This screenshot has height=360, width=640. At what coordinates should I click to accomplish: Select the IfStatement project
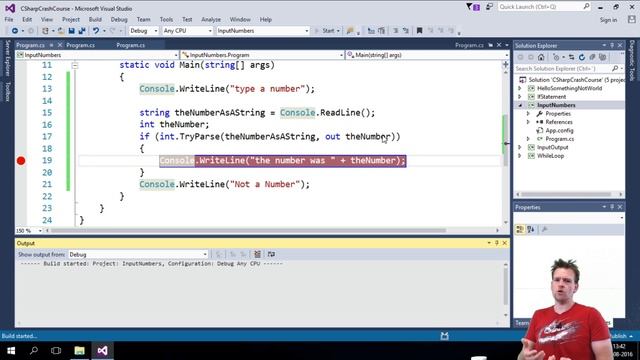coord(551,97)
